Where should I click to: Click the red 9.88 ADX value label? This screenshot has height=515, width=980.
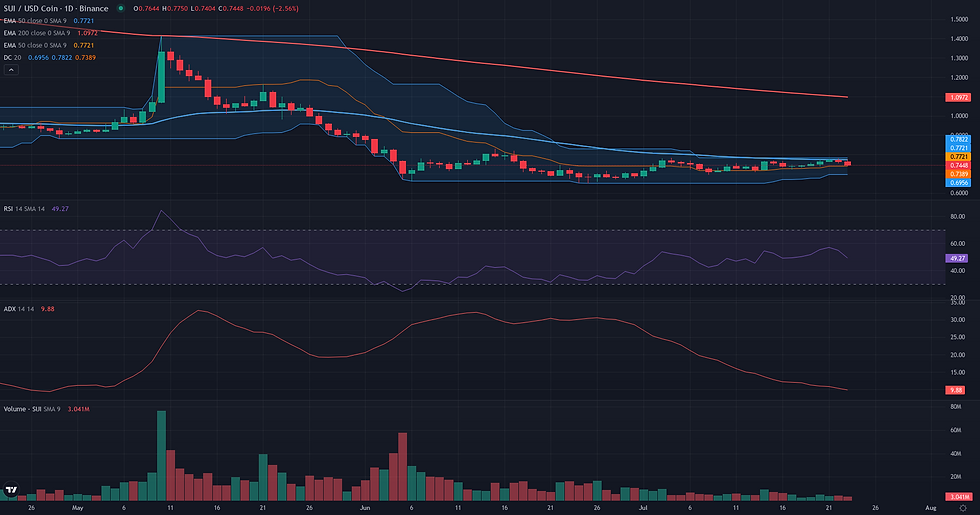[956, 390]
